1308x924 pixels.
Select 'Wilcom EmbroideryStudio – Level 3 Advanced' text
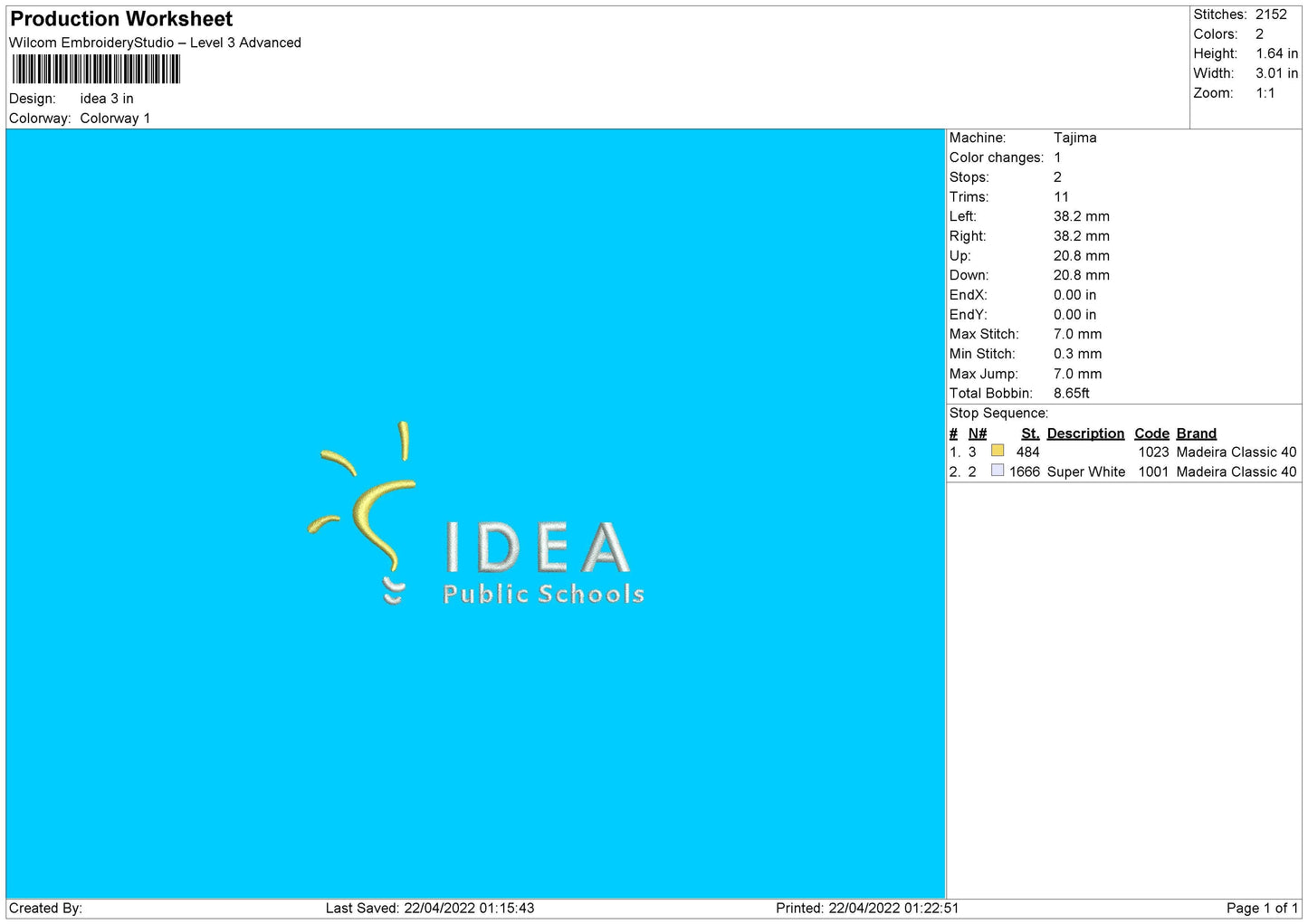(x=155, y=43)
